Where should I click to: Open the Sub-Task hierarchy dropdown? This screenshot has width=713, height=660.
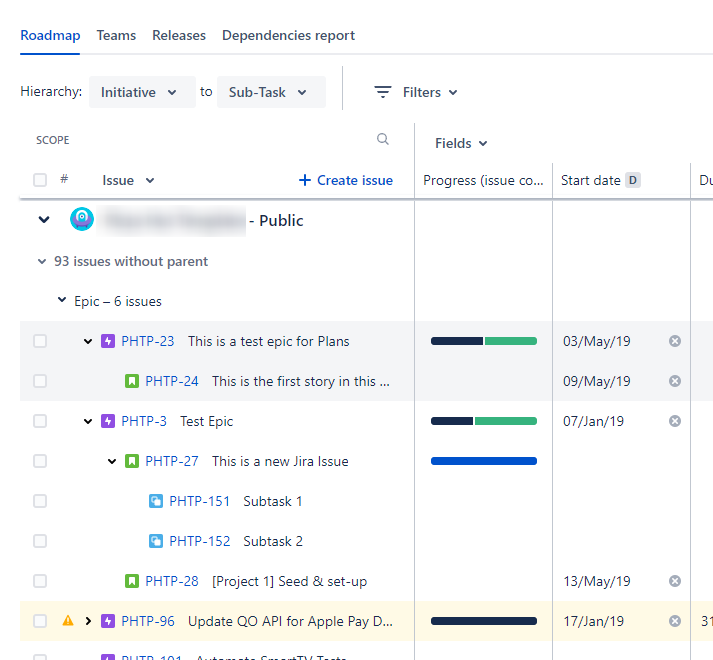pos(271,92)
